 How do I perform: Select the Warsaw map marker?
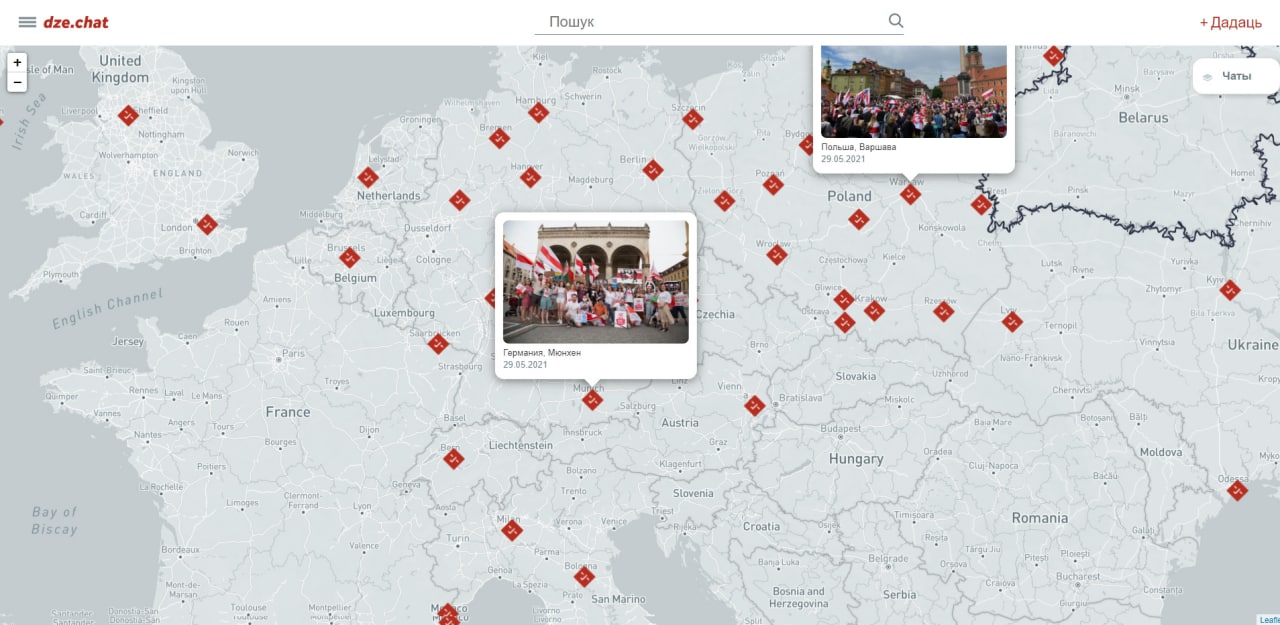point(910,194)
